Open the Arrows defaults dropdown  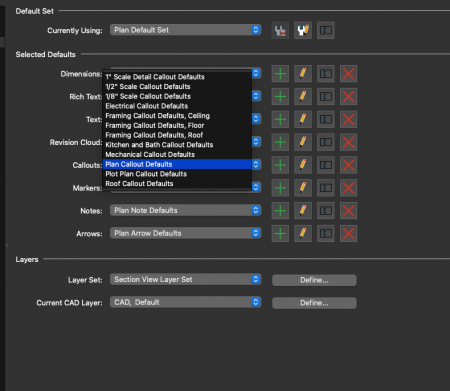pyautogui.click(x=186, y=233)
